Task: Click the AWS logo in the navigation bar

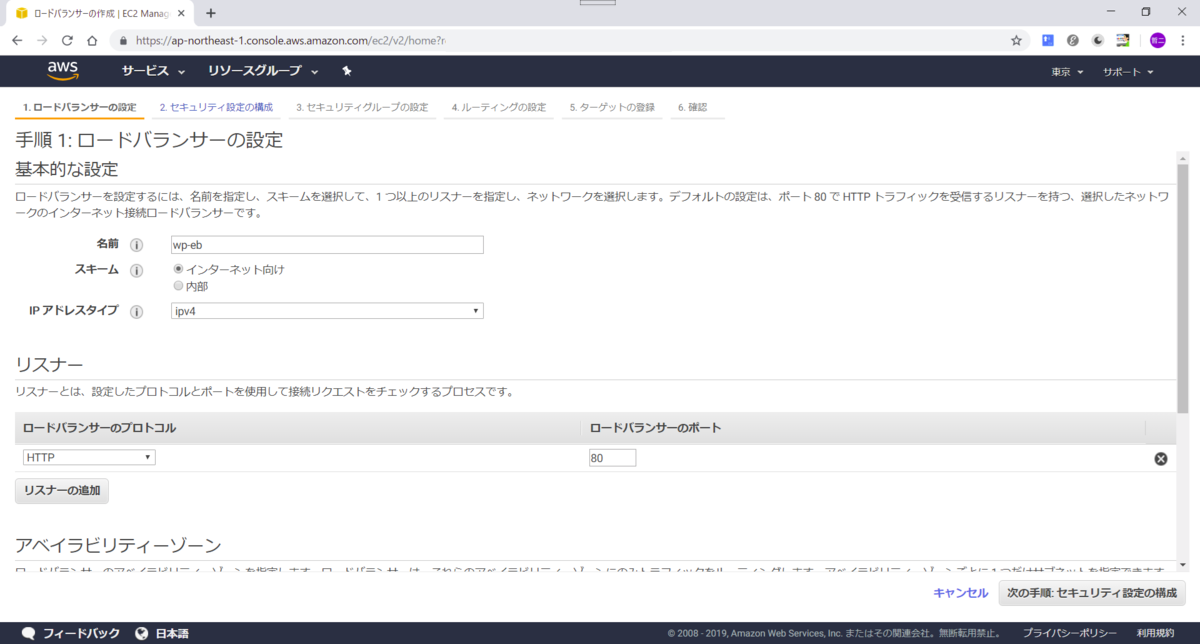Action: click(62, 70)
